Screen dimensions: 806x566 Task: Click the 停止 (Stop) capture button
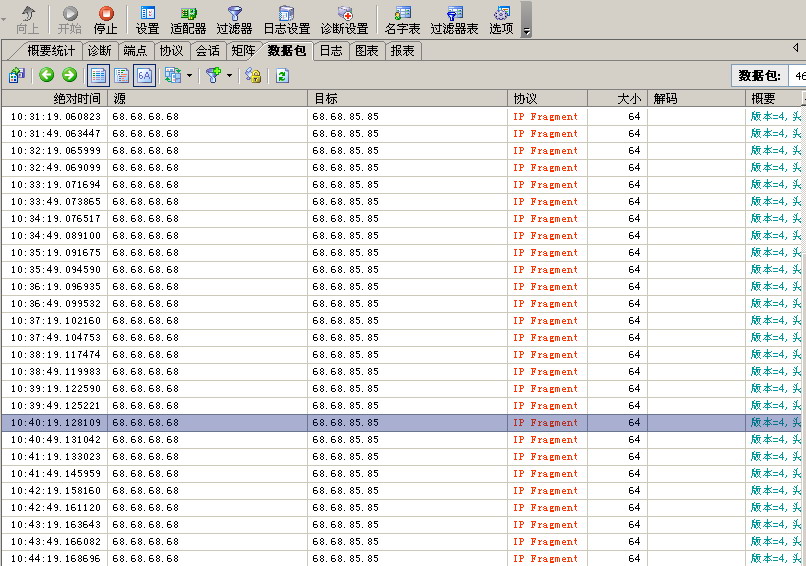pyautogui.click(x=105, y=19)
